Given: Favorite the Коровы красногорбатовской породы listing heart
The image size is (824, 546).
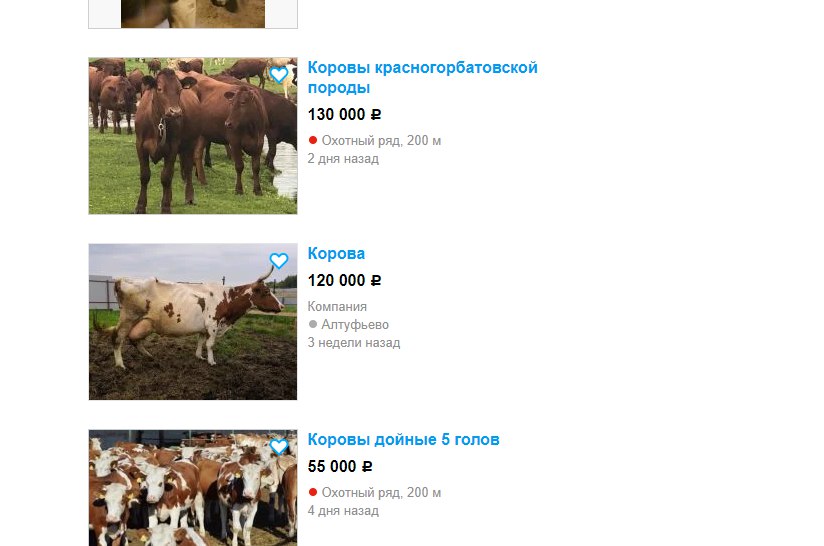Looking at the screenshot, I should click(x=279, y=75).
